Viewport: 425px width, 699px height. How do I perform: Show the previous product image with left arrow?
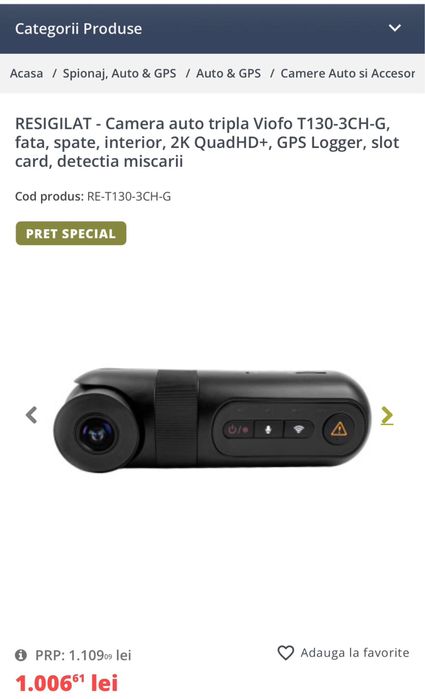(31, 415)
